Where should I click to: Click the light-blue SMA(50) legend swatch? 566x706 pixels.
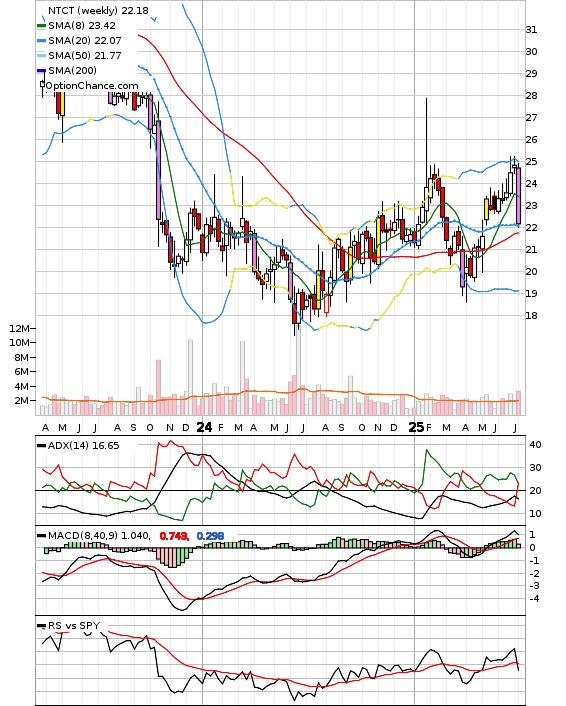point(41,55)
